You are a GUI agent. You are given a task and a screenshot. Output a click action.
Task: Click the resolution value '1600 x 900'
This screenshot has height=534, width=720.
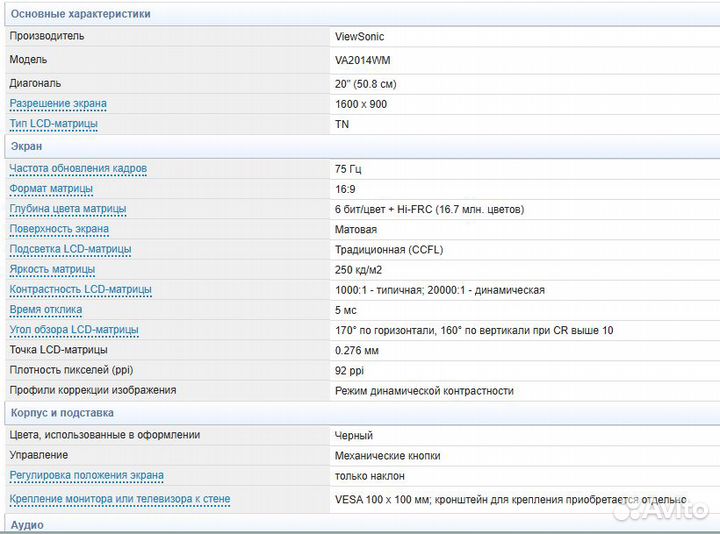coord(361,104)
